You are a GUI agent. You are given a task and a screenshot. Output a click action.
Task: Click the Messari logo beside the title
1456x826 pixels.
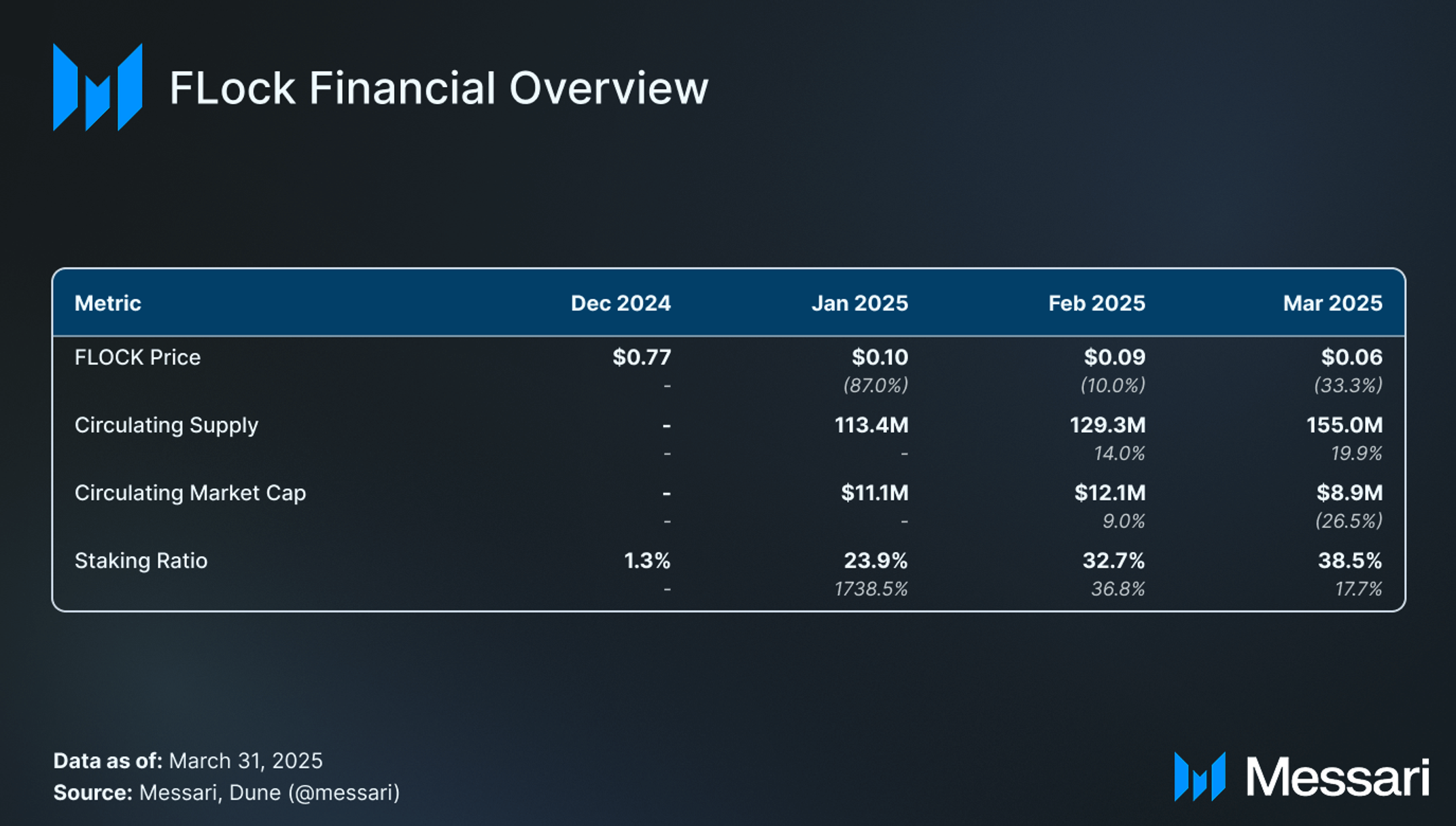tap(98, 87)
